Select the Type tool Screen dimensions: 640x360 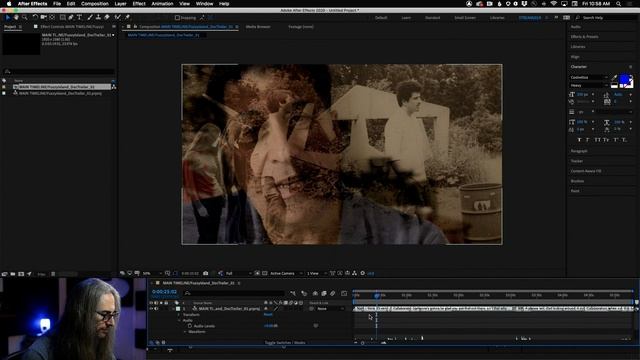tap(79, 18)
